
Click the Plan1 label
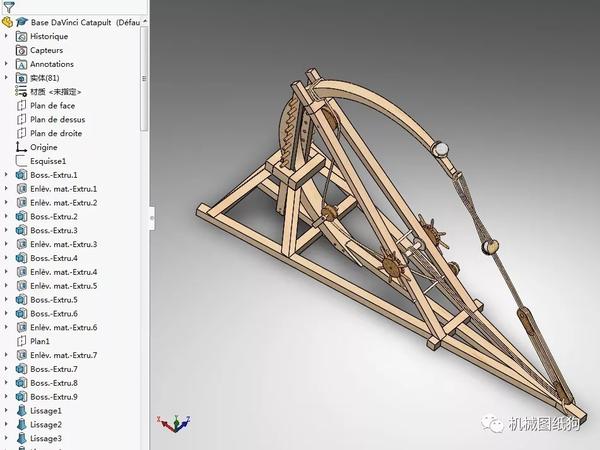click(40, 341)
